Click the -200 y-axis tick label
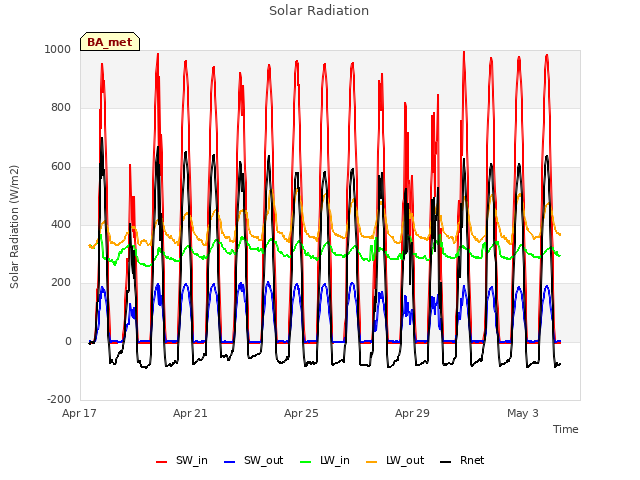The height and width of the screenshot is (480, 640). pos(59,399)
